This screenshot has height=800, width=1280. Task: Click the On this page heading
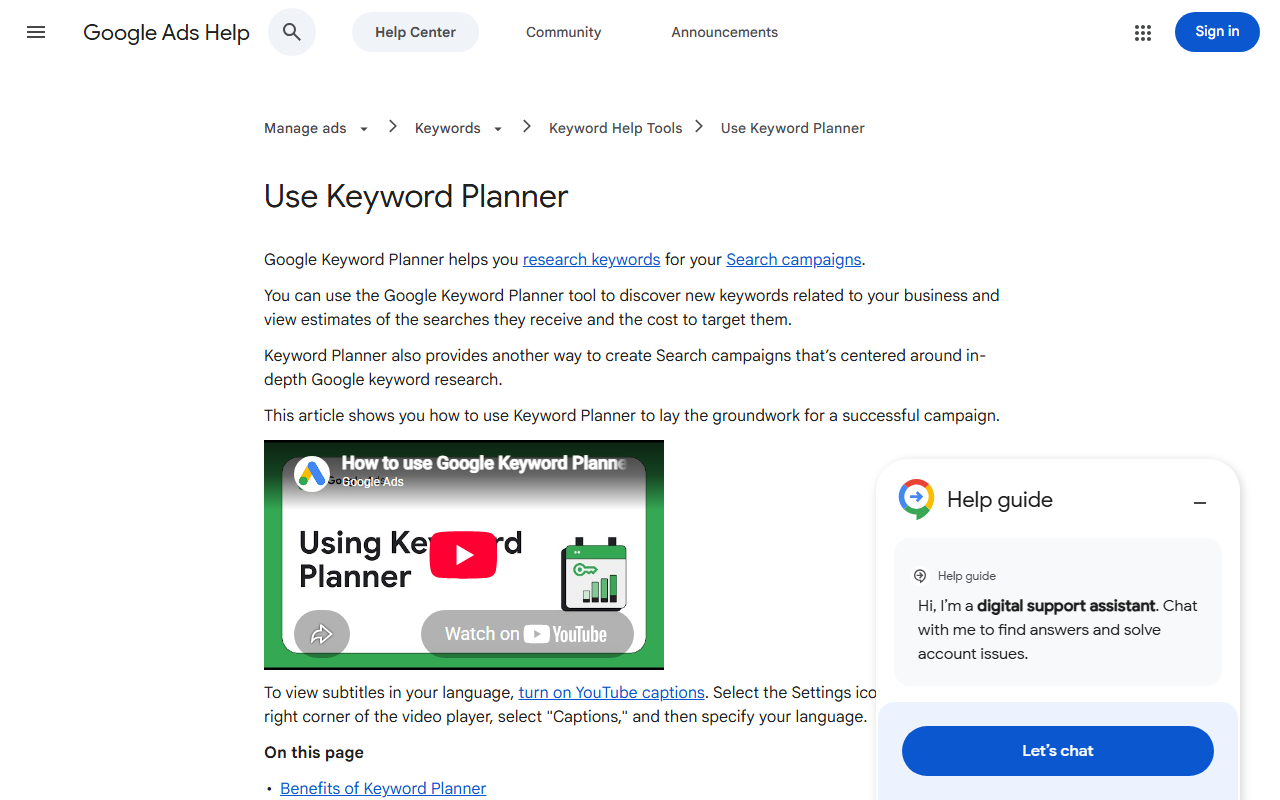pyautogui.click(x=314, y=752)
